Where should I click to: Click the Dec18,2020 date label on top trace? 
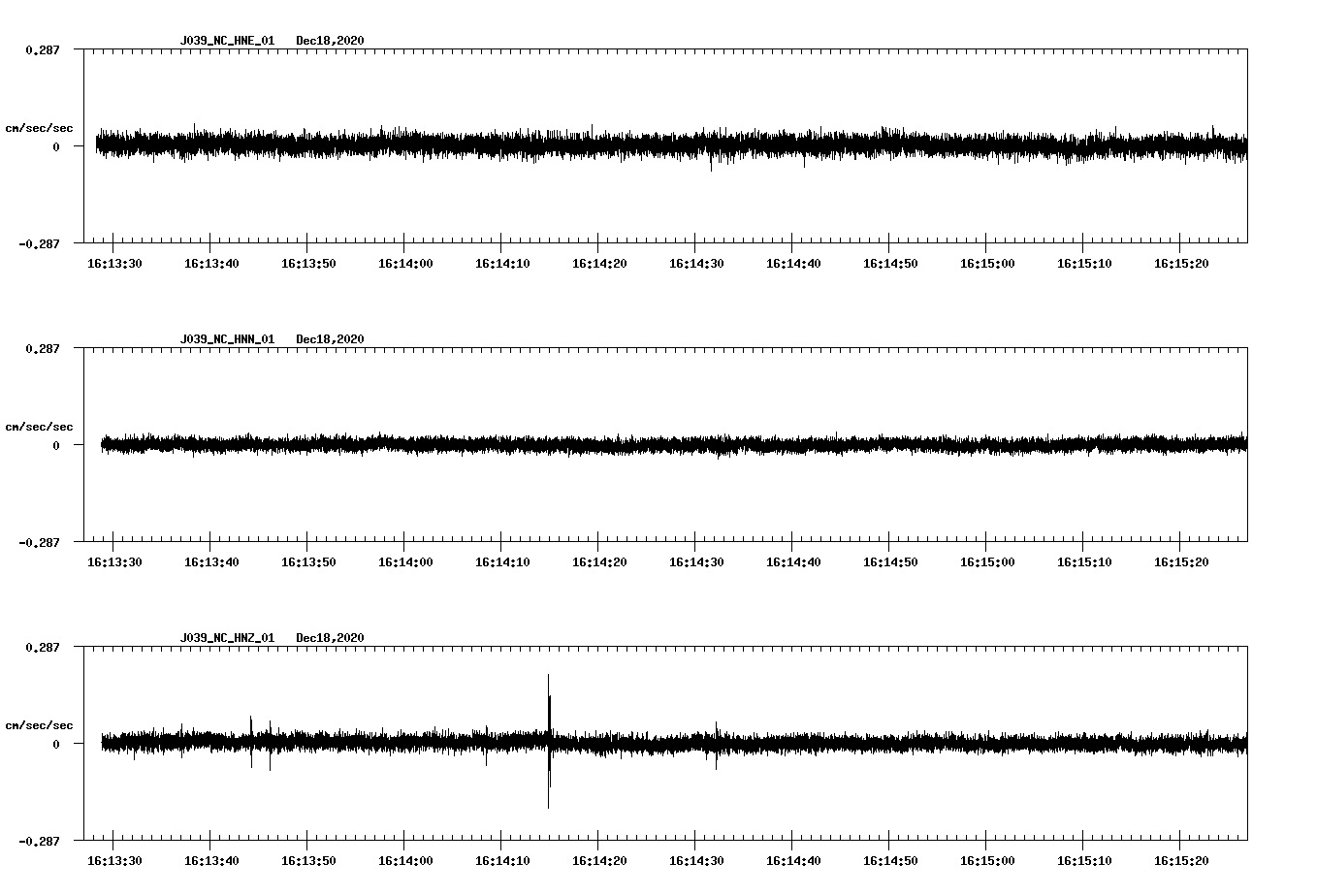click(x=332, y=41)
